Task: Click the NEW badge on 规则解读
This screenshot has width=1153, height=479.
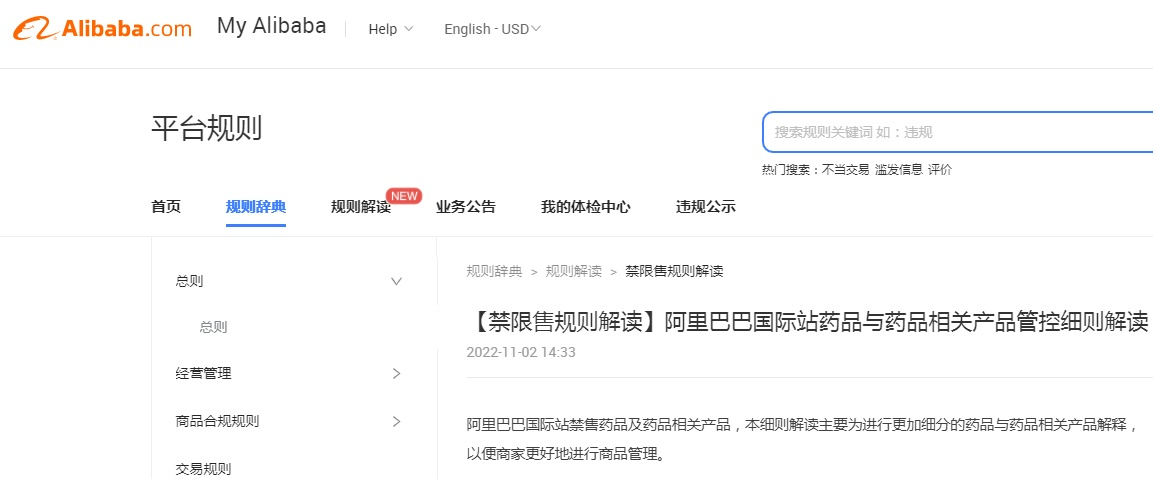Action: tap(404, 196)
